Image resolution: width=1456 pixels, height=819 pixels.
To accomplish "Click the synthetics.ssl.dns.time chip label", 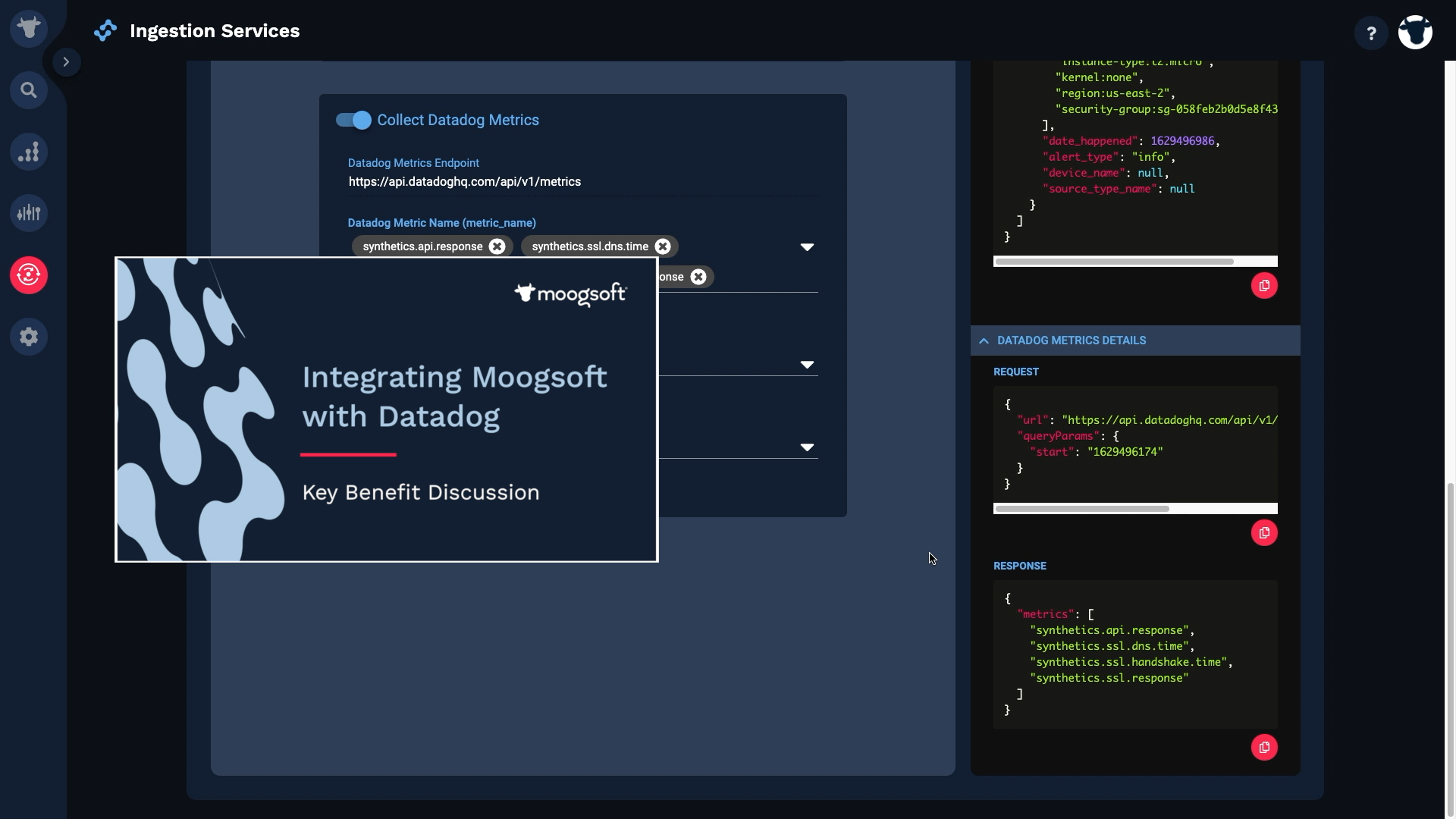I will point(590,246).
